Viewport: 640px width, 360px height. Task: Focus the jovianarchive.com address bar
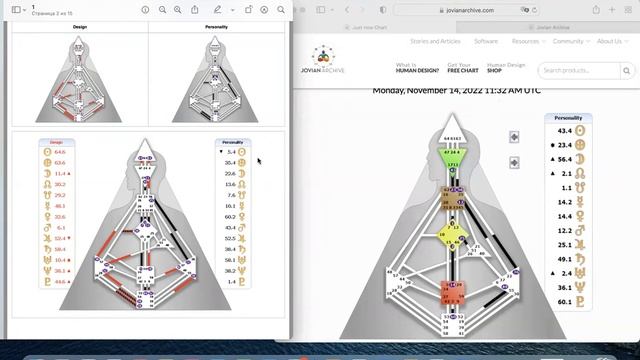tap(467, 10)
